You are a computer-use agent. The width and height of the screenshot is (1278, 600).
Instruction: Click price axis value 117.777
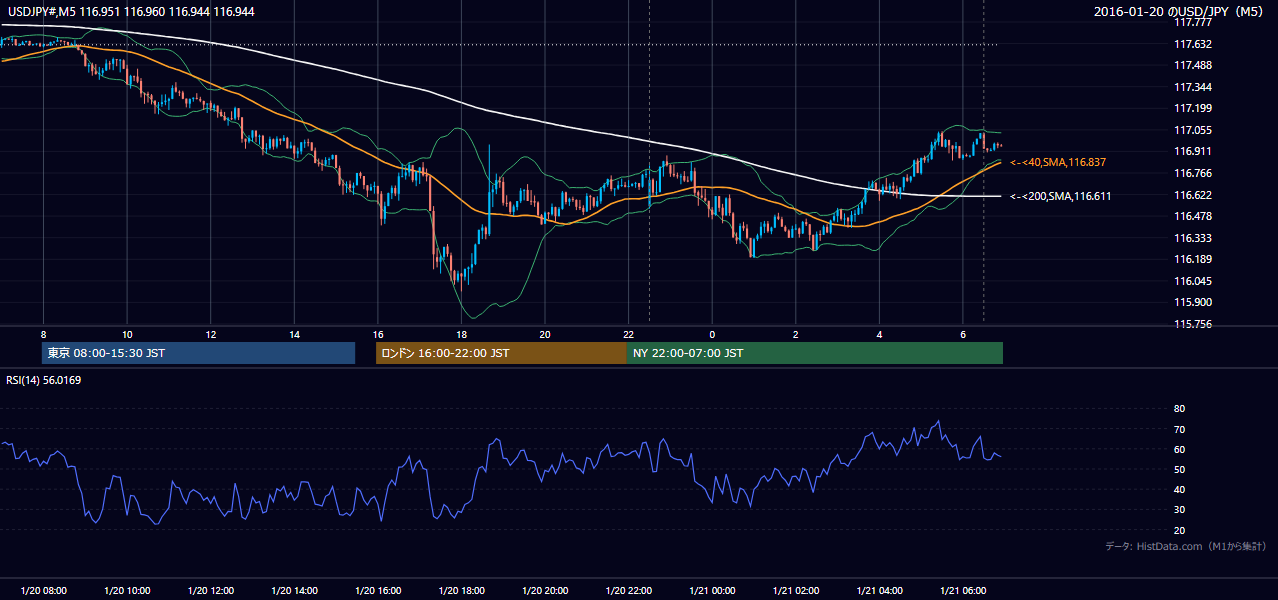coord(1194,22)
